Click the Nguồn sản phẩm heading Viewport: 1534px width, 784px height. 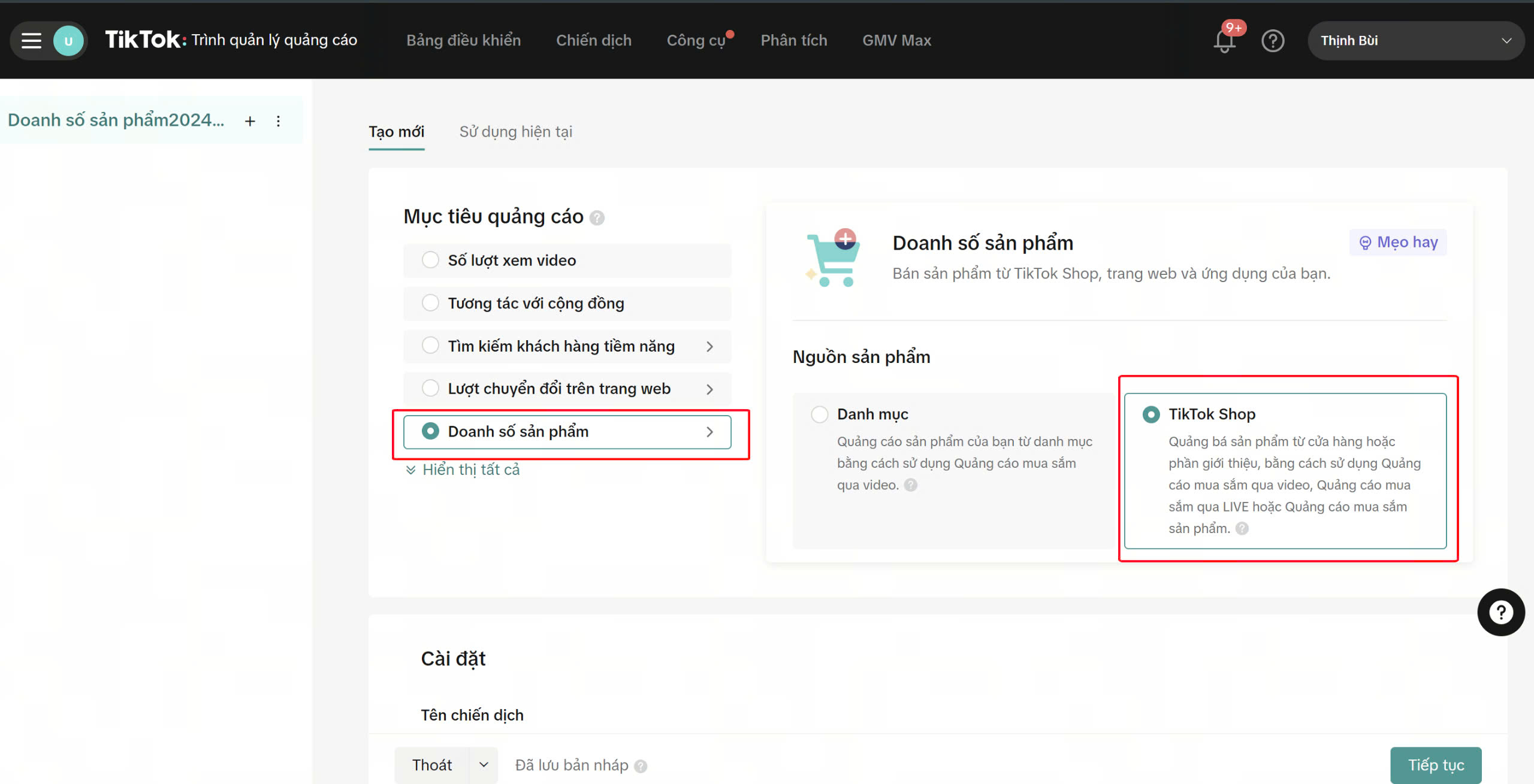click(x=861, y=357)
